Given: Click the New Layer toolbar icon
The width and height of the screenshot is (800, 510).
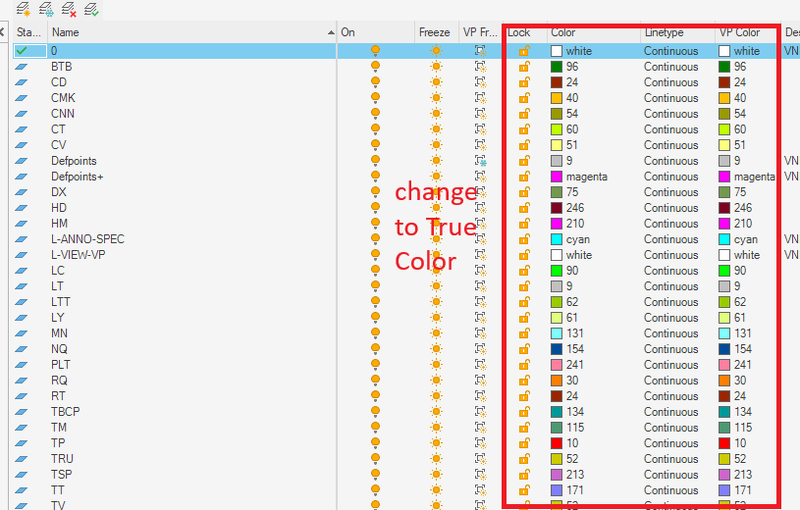Looking at the screenshot, I should pos(23,9).
